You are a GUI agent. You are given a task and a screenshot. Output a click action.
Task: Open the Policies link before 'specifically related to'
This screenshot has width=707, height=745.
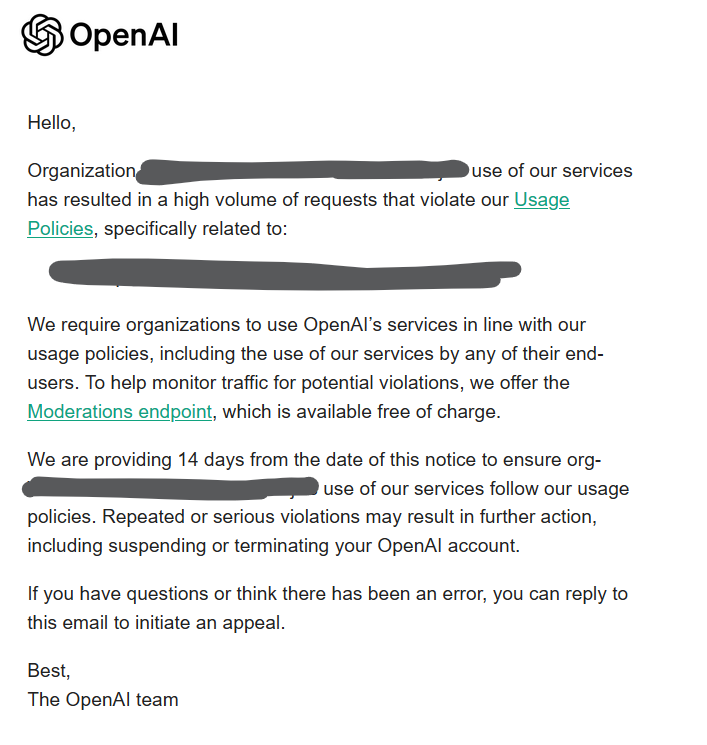point(60,229)
